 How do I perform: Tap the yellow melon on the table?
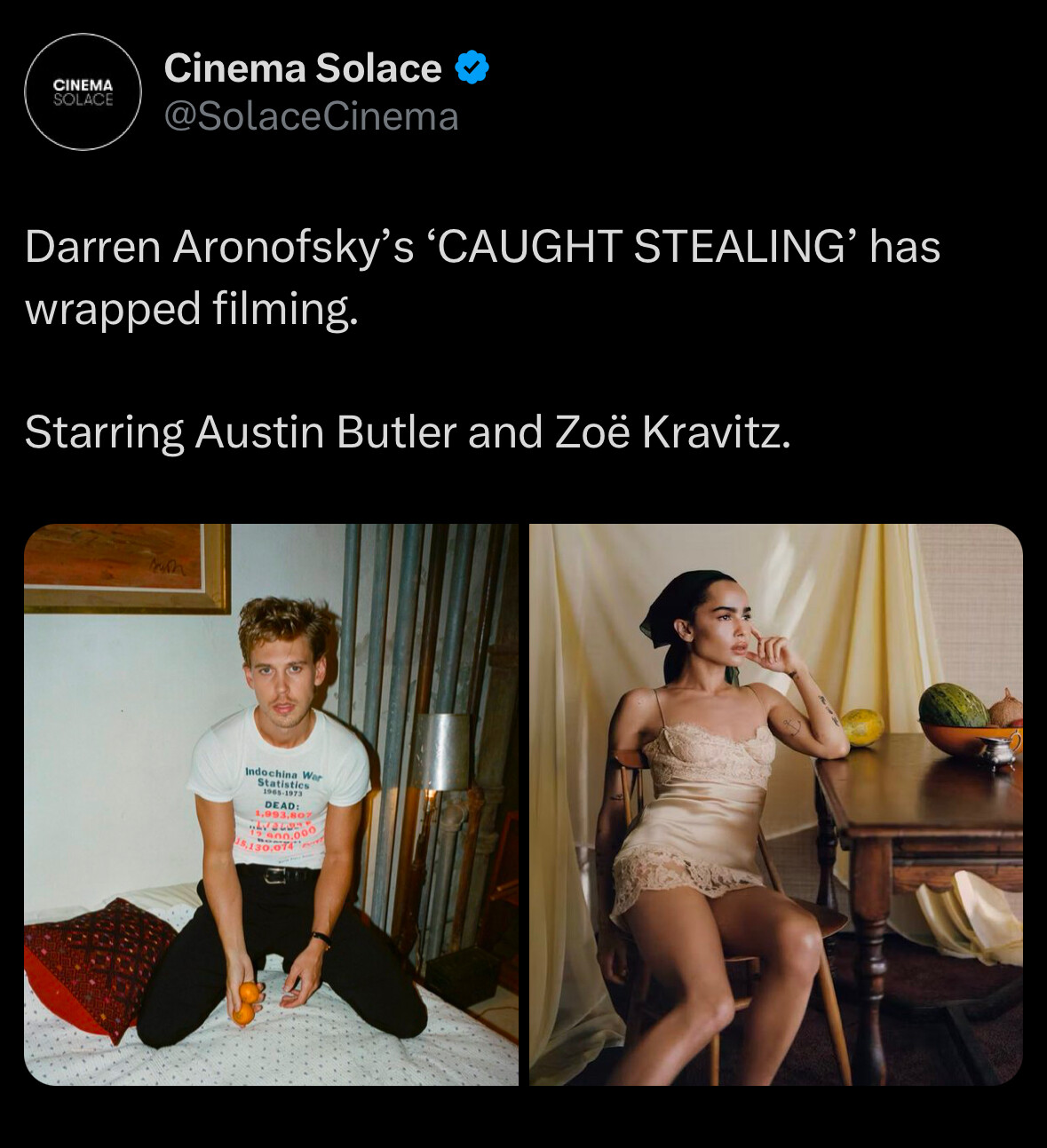click(861, 727)
